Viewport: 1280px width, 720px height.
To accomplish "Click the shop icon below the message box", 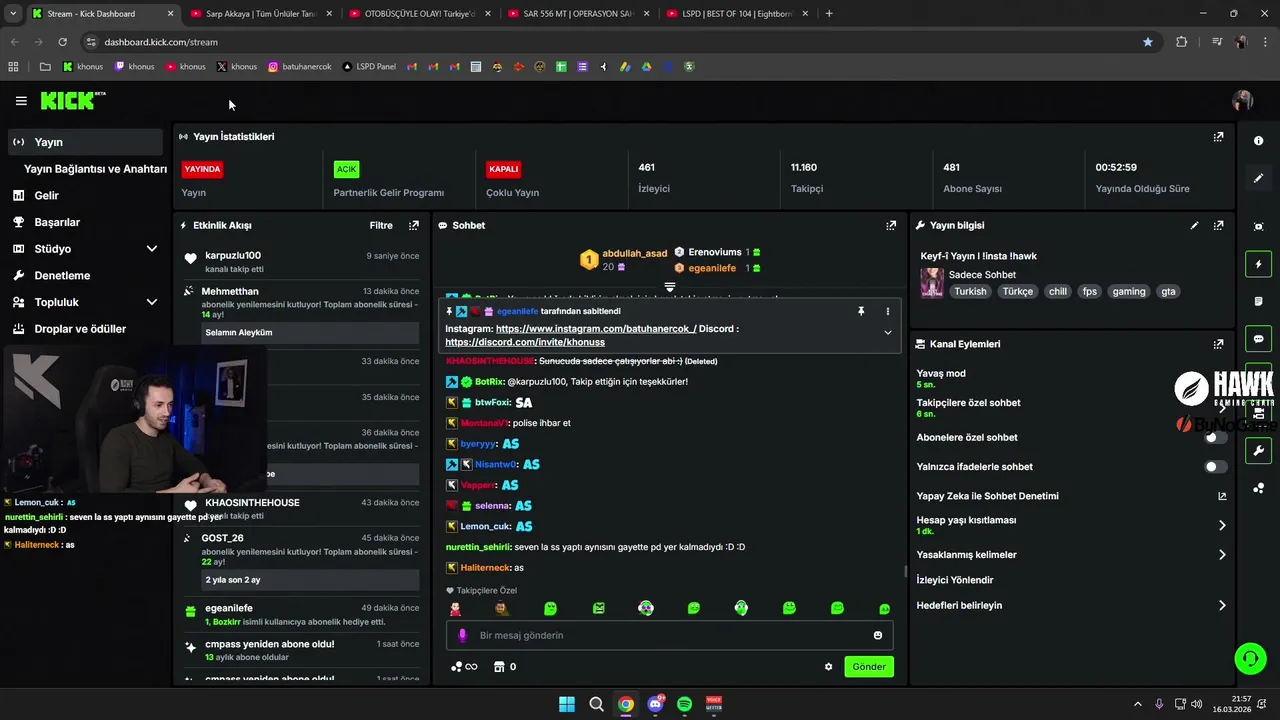I will [x=499, y=667].
